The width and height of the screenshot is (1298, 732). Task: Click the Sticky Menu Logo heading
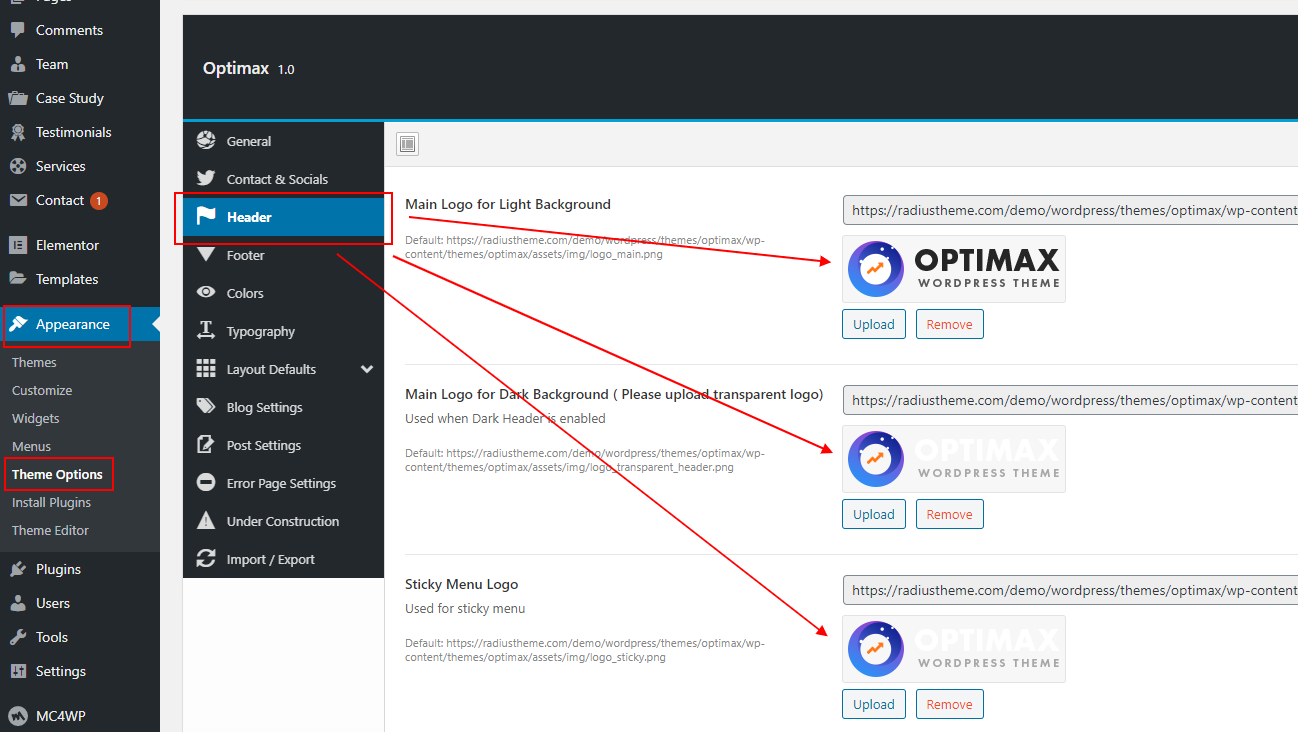click(x=462, y=584)
